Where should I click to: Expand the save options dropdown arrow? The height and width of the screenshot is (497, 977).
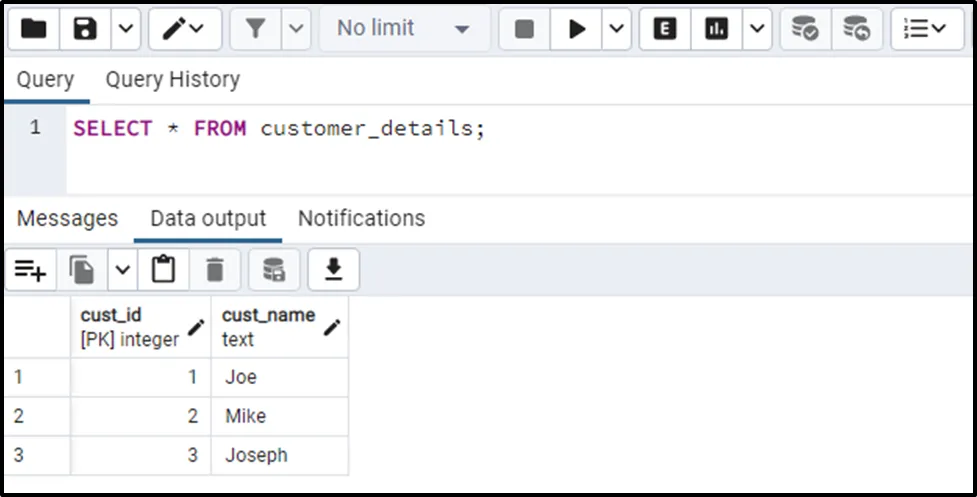coord(124,29)
